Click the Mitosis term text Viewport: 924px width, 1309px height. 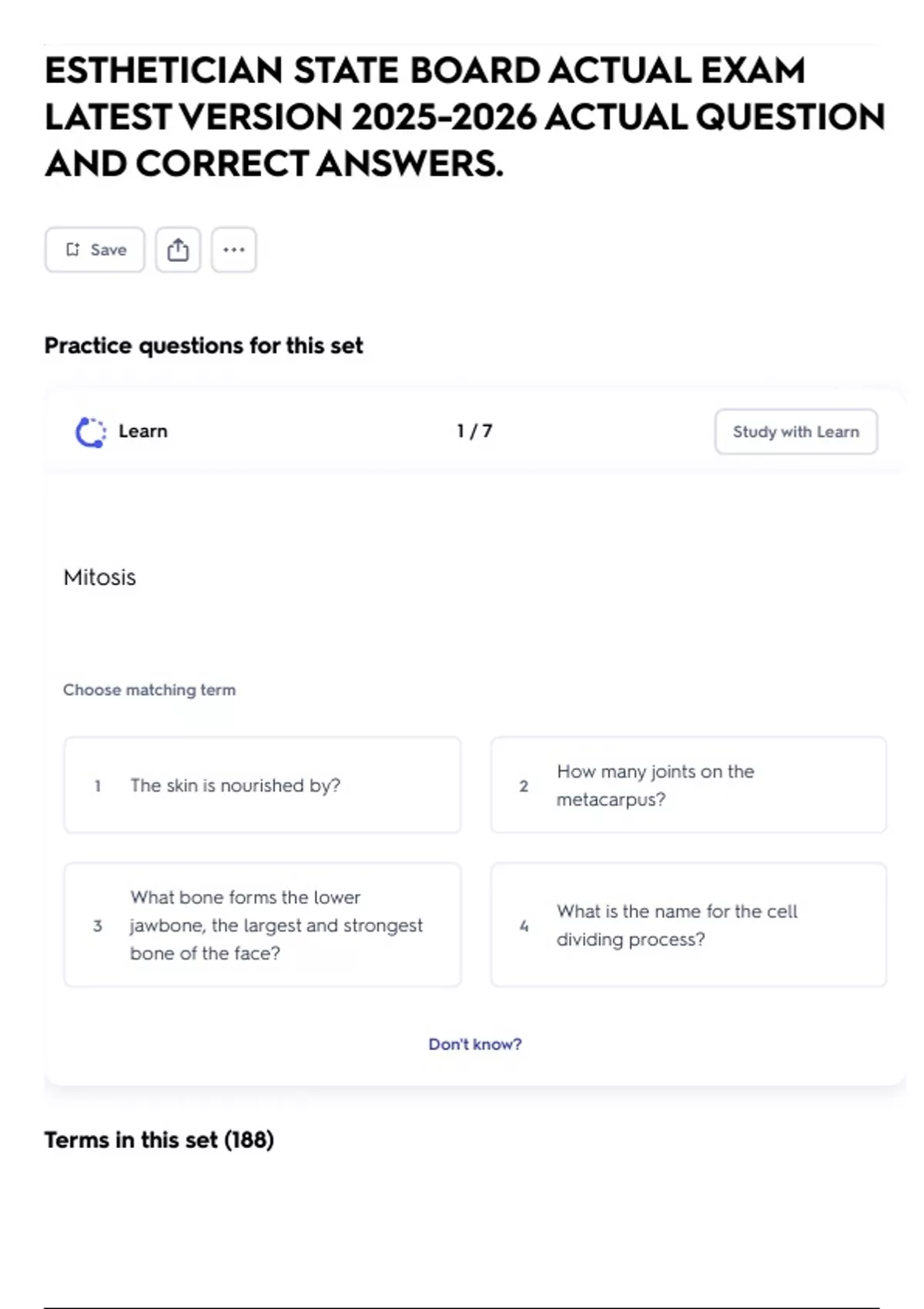point(100,577)
